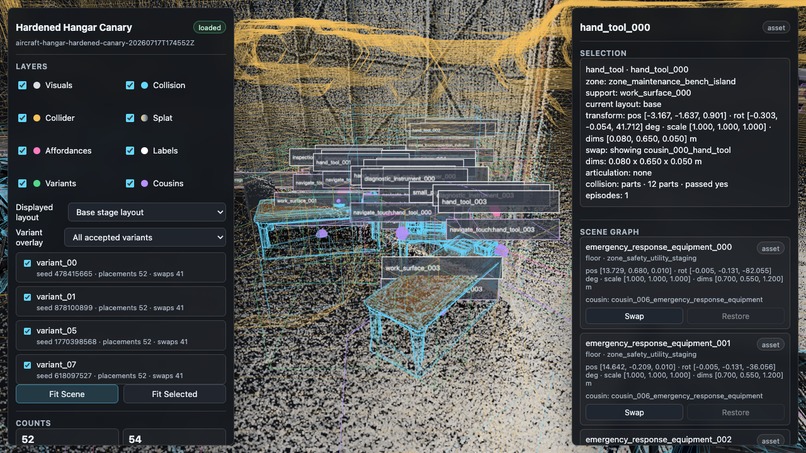Click the swap: showing cousin_000_hand_tool line

(x=658, y=150)
